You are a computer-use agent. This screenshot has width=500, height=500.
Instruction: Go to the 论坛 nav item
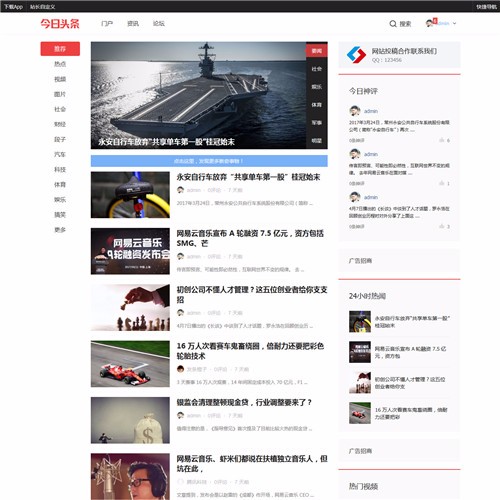(159, 23)
